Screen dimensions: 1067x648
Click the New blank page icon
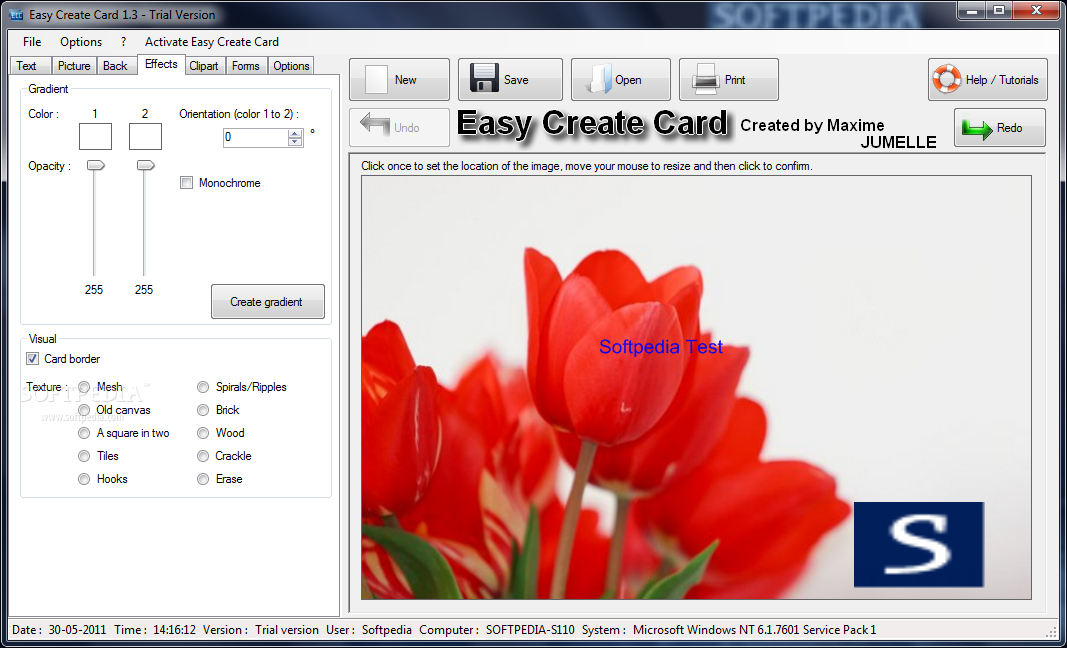376,80
